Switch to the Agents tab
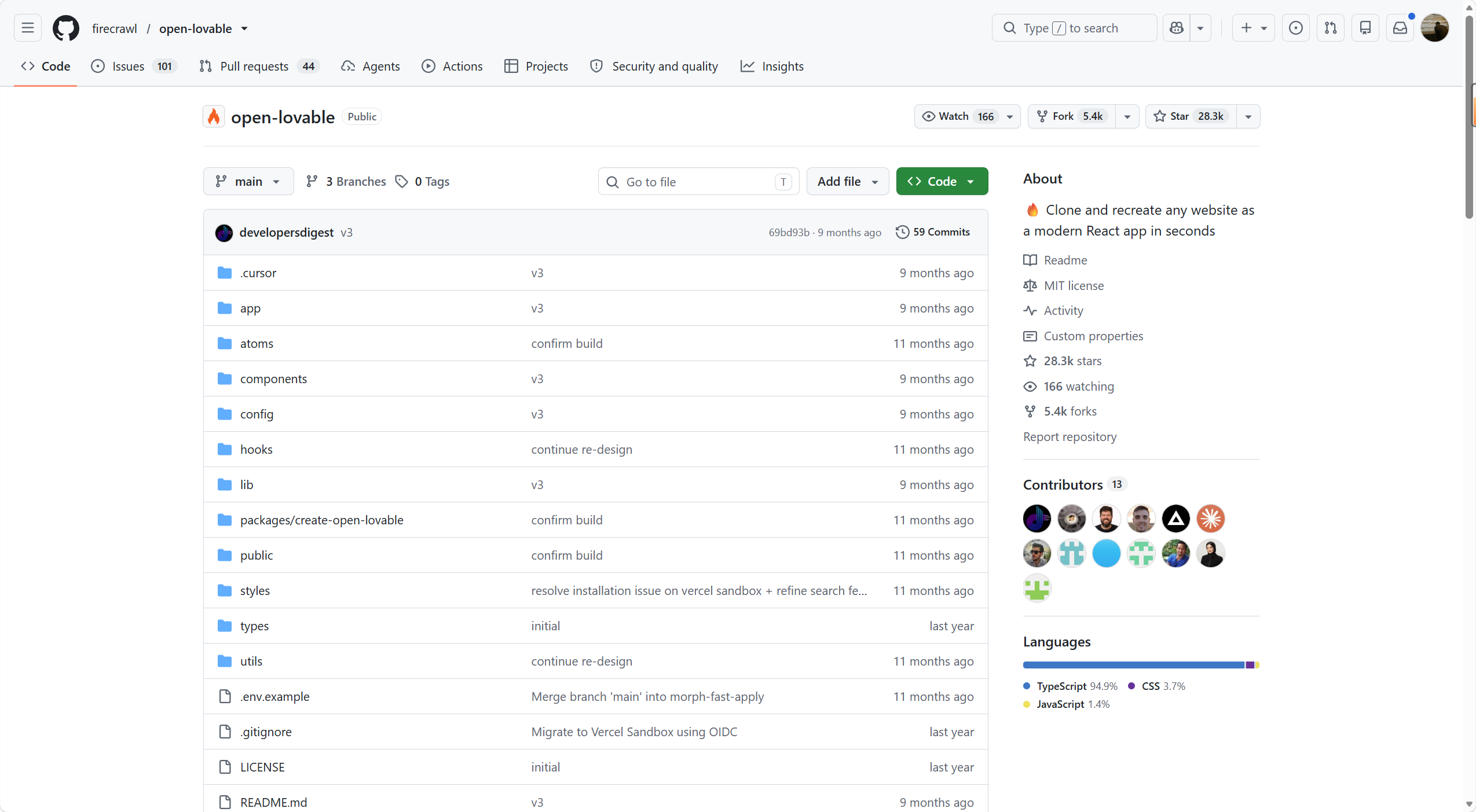Screen dimensions: 1476x812 (x=371, y=67)
